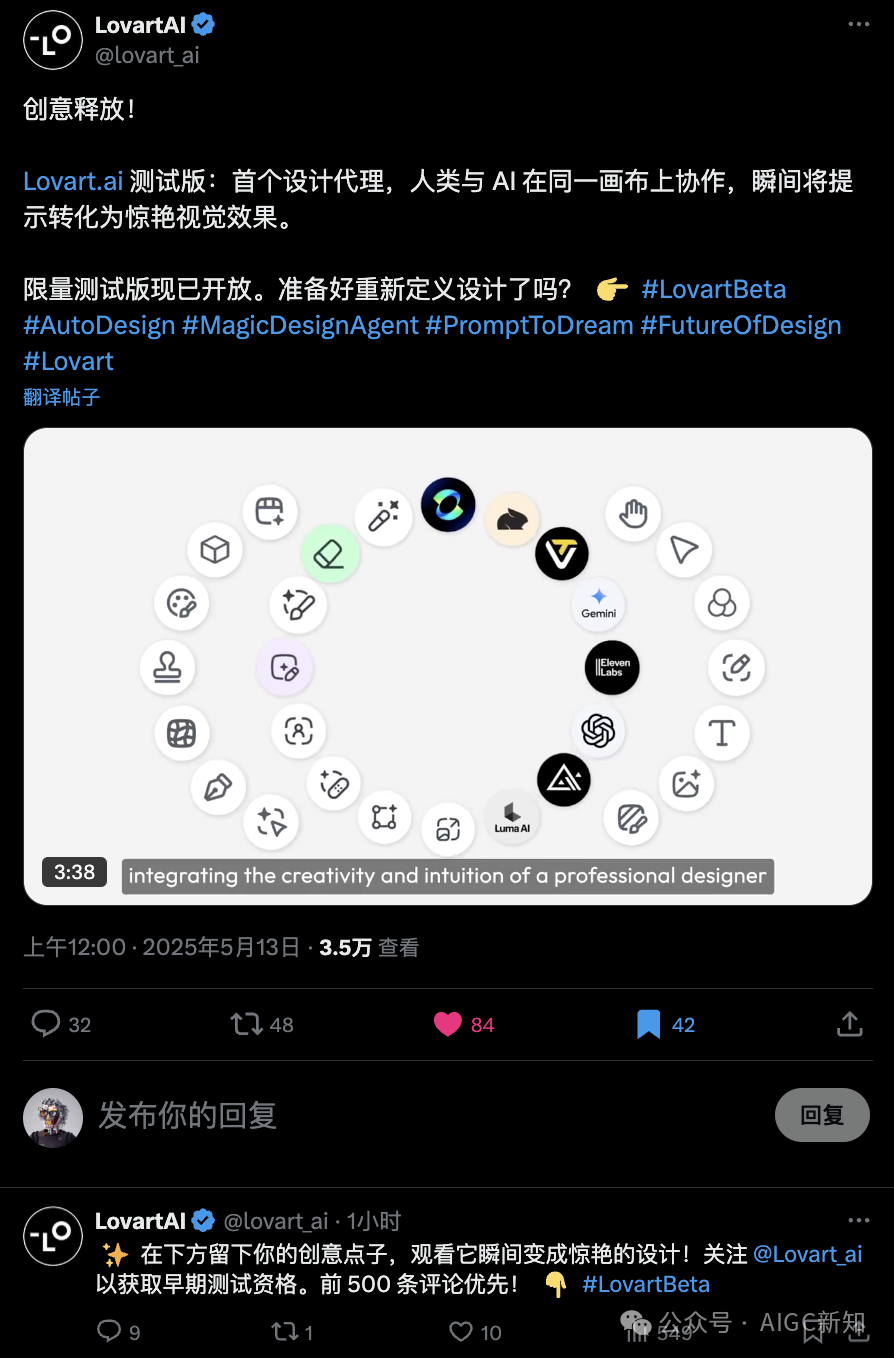
Task: Open the repost menu showing 48
Action: pos(246,1024)
